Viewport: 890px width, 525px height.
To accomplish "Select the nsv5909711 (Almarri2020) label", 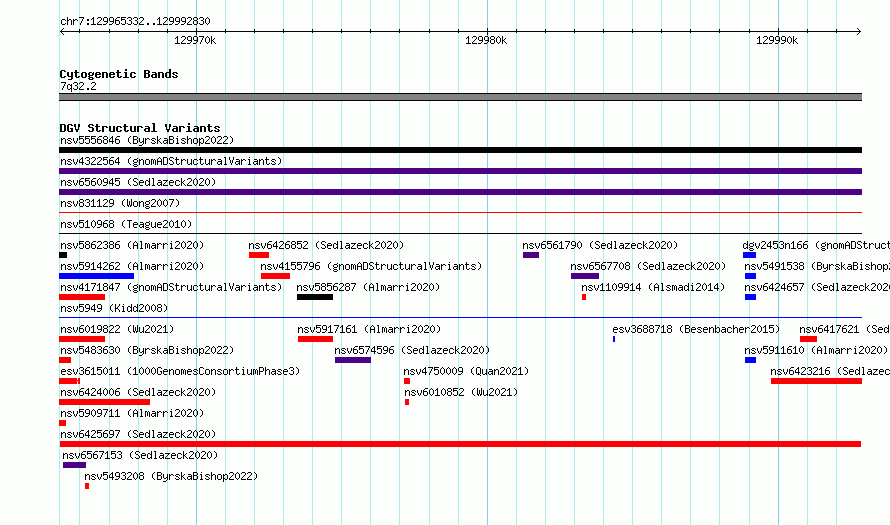I will point(132,413).
